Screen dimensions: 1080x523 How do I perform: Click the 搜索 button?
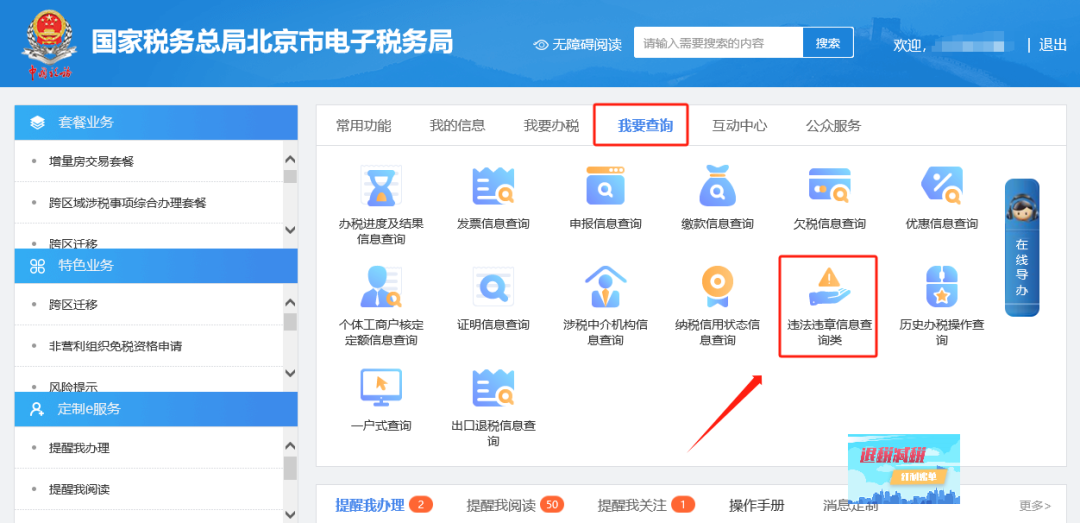[x=828, y=43]
